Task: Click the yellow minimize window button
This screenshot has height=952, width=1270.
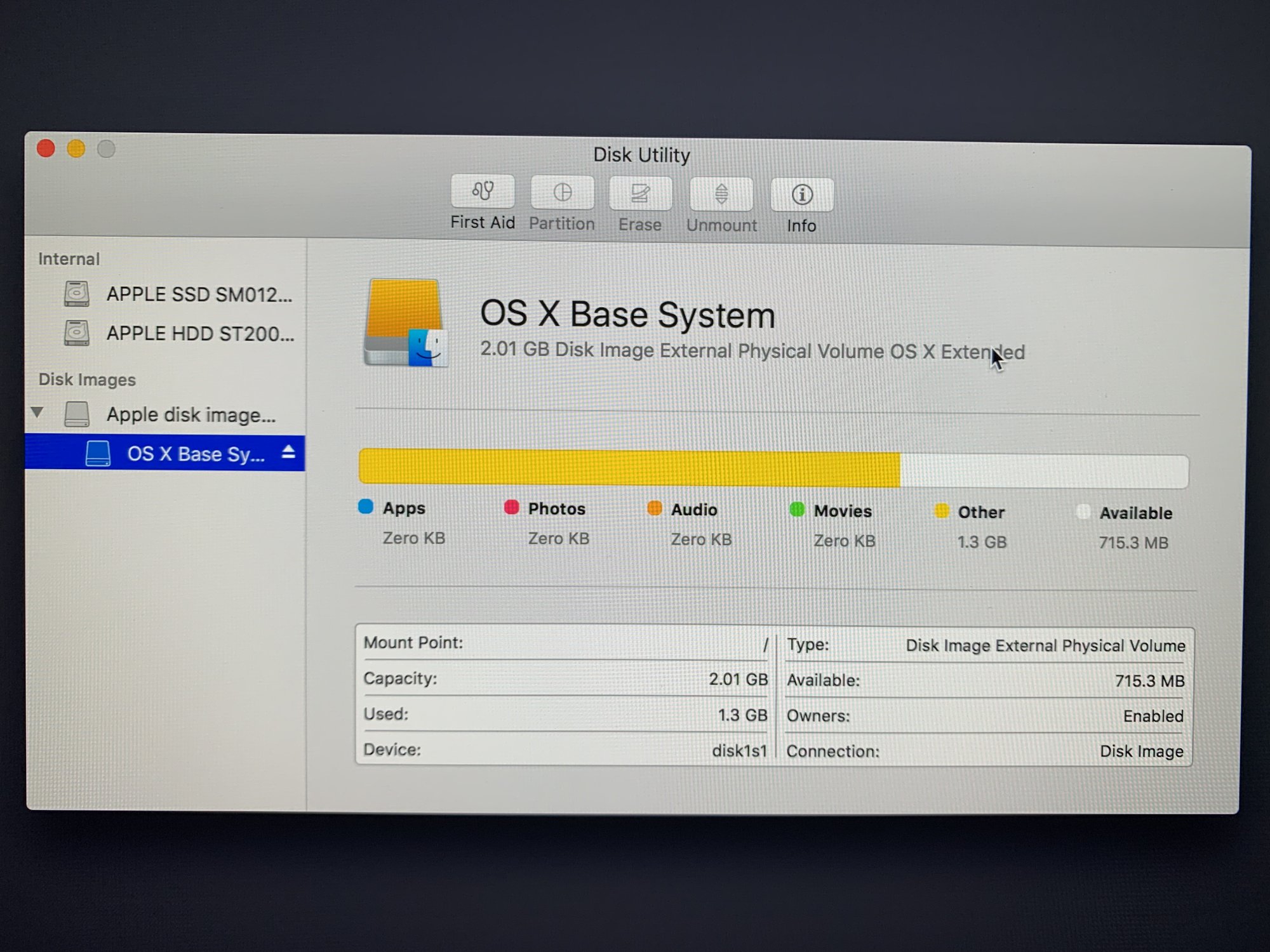Action: pyautogui.click(x=76, y=149)
